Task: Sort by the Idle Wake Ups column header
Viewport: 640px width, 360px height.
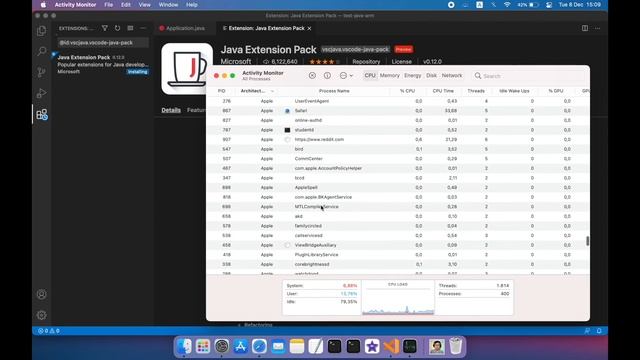Action: point(514,91)
